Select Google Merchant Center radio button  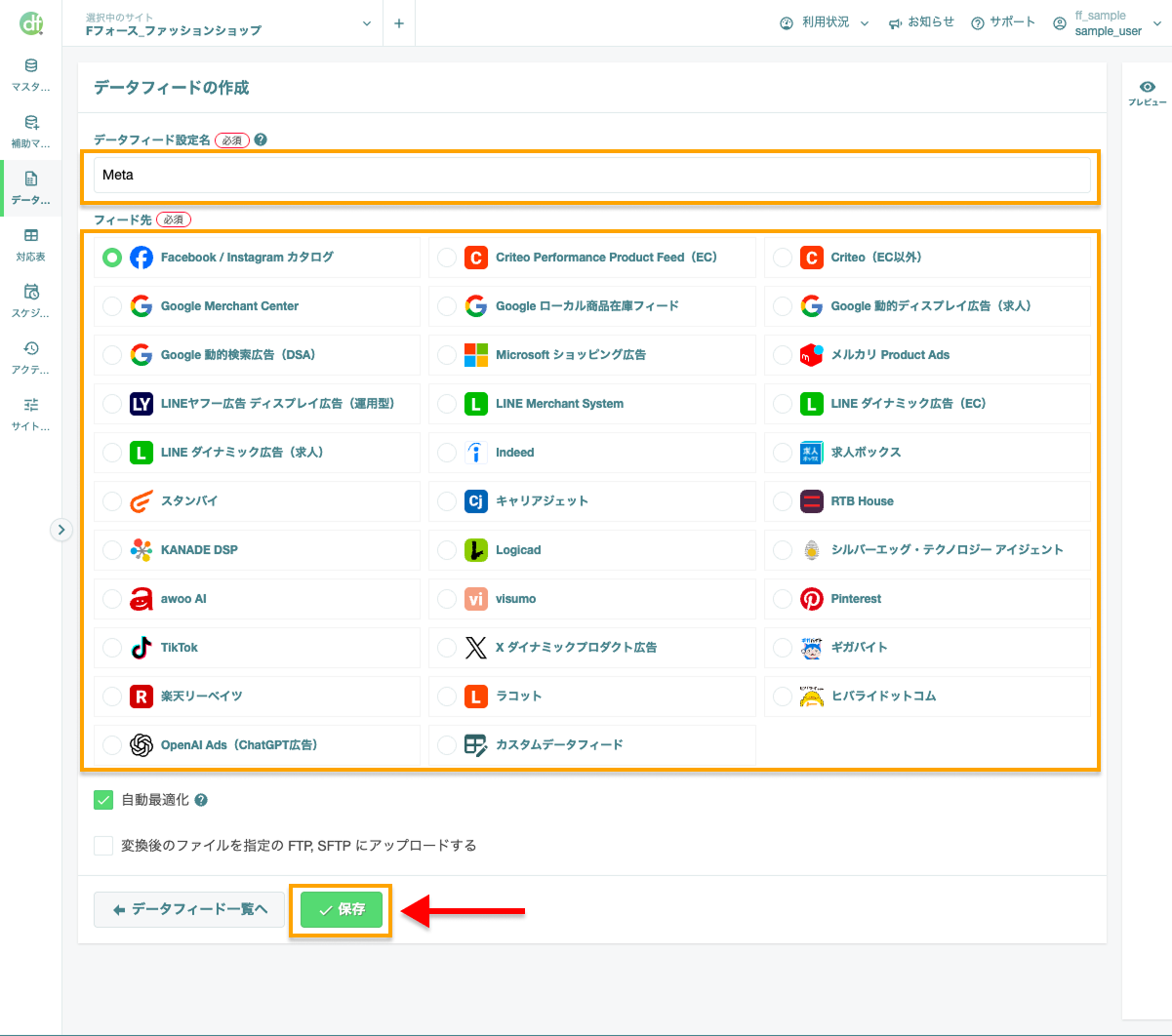(x=112, y=306)
